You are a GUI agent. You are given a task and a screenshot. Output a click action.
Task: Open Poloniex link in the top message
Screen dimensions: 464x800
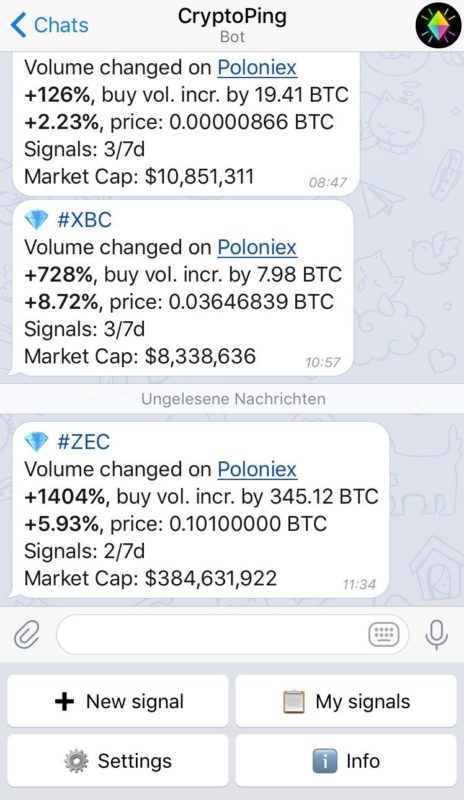[257, 68]
